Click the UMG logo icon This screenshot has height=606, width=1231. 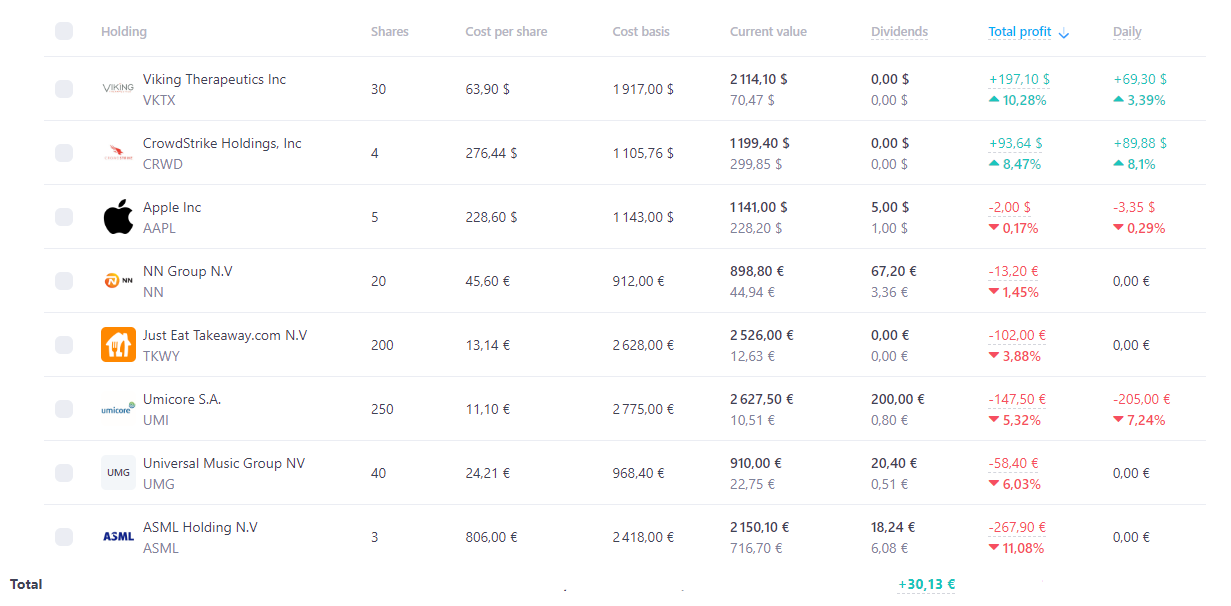[x=118, y=473]
